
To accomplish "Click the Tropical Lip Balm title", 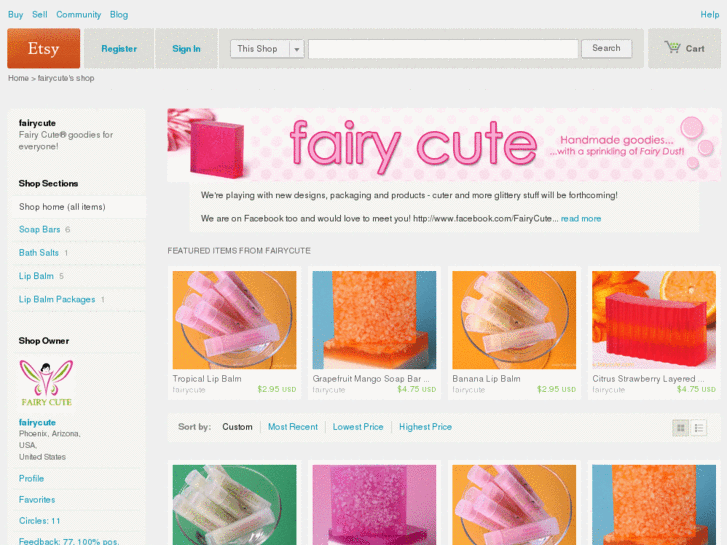I will 207,378.
